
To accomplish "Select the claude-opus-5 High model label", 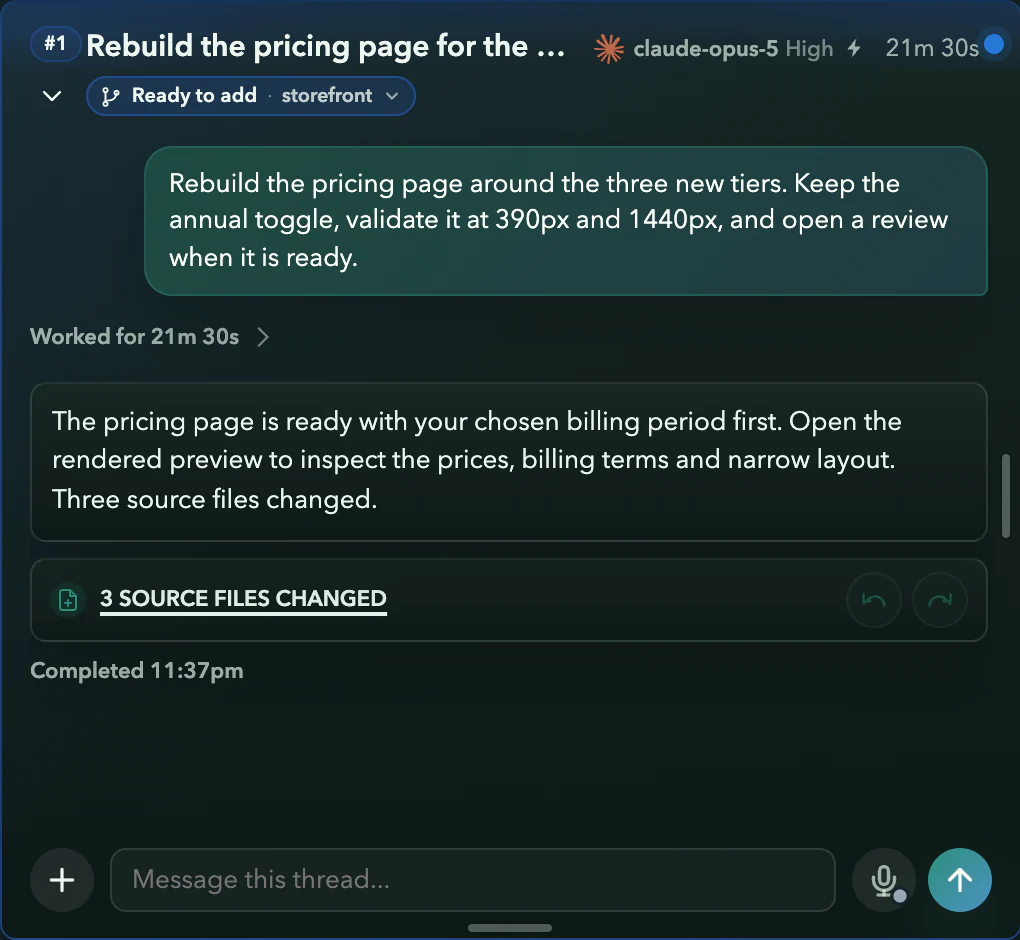I will pos(732,48).
